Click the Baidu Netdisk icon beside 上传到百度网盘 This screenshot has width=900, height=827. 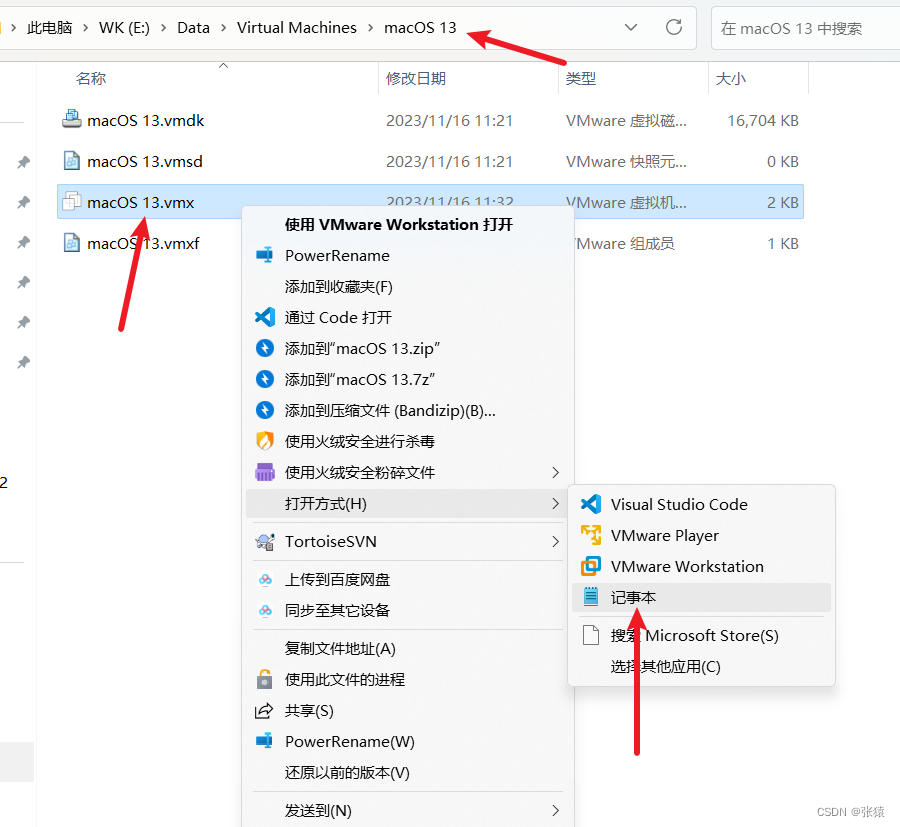[265, 580]
